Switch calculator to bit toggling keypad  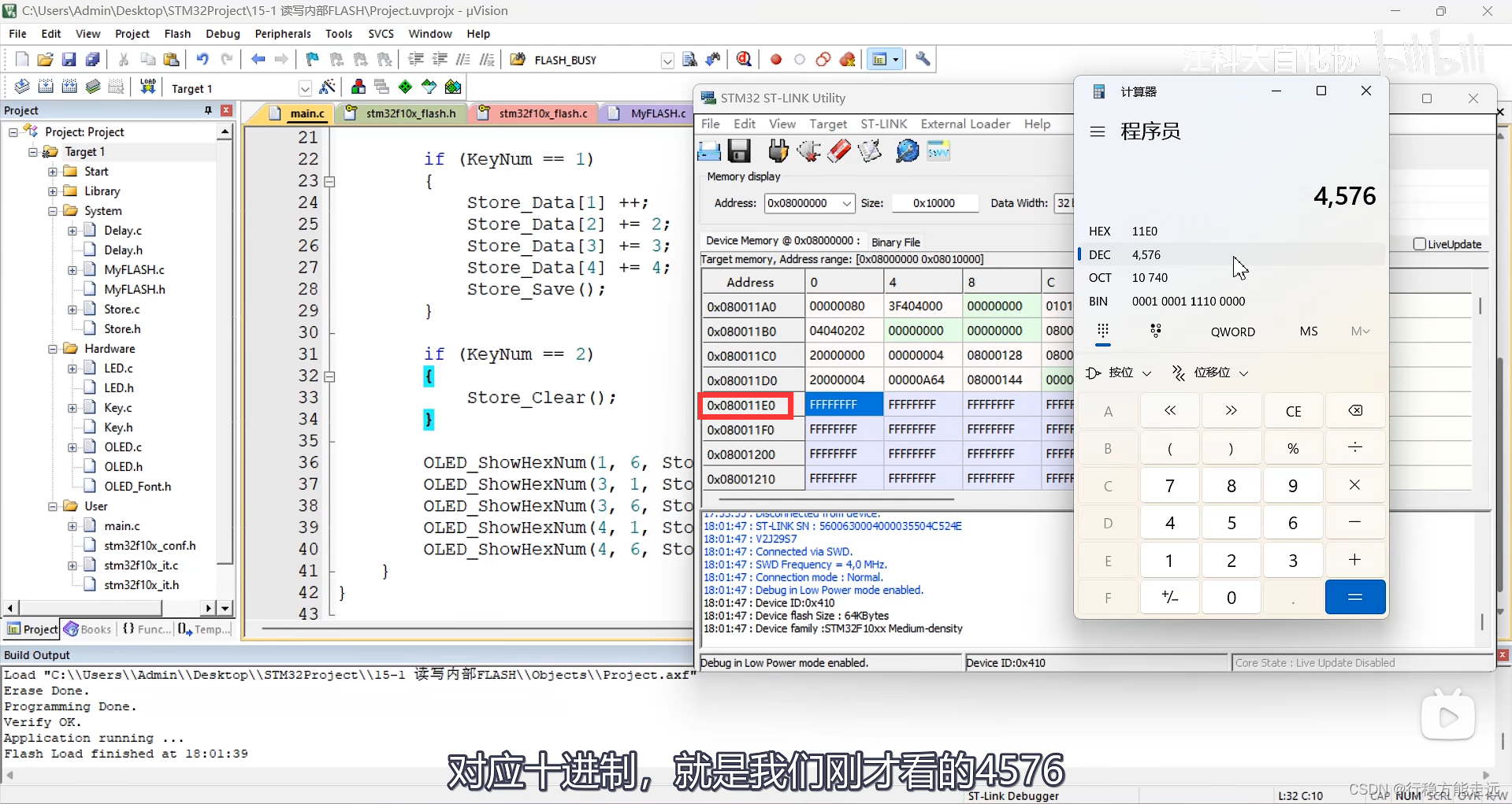click(x=1156, y=332)
